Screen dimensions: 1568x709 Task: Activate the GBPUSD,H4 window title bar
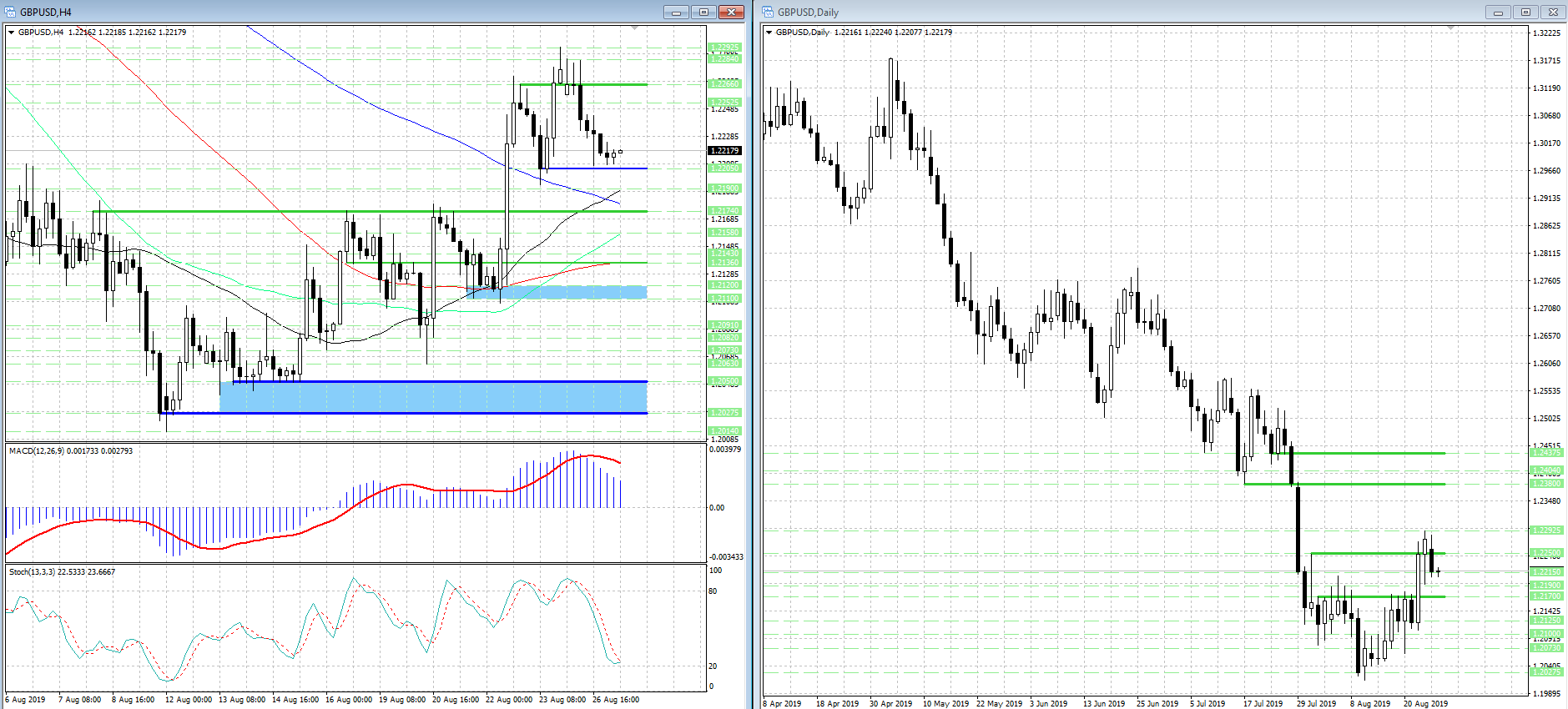click(x=334, y=12)
